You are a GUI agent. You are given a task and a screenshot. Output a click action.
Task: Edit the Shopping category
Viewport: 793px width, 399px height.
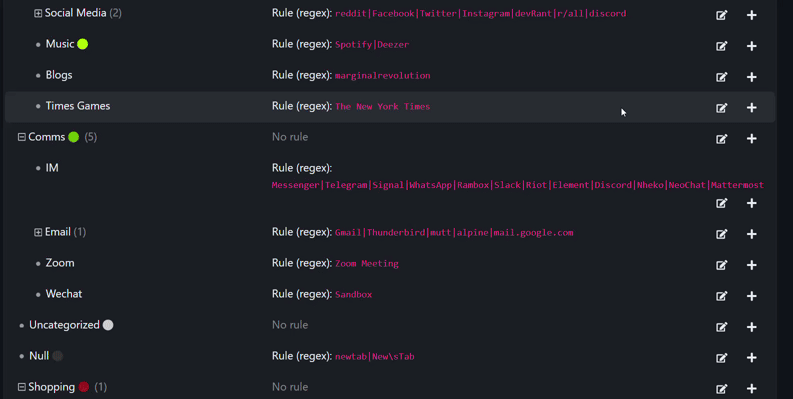pos(722,388)
